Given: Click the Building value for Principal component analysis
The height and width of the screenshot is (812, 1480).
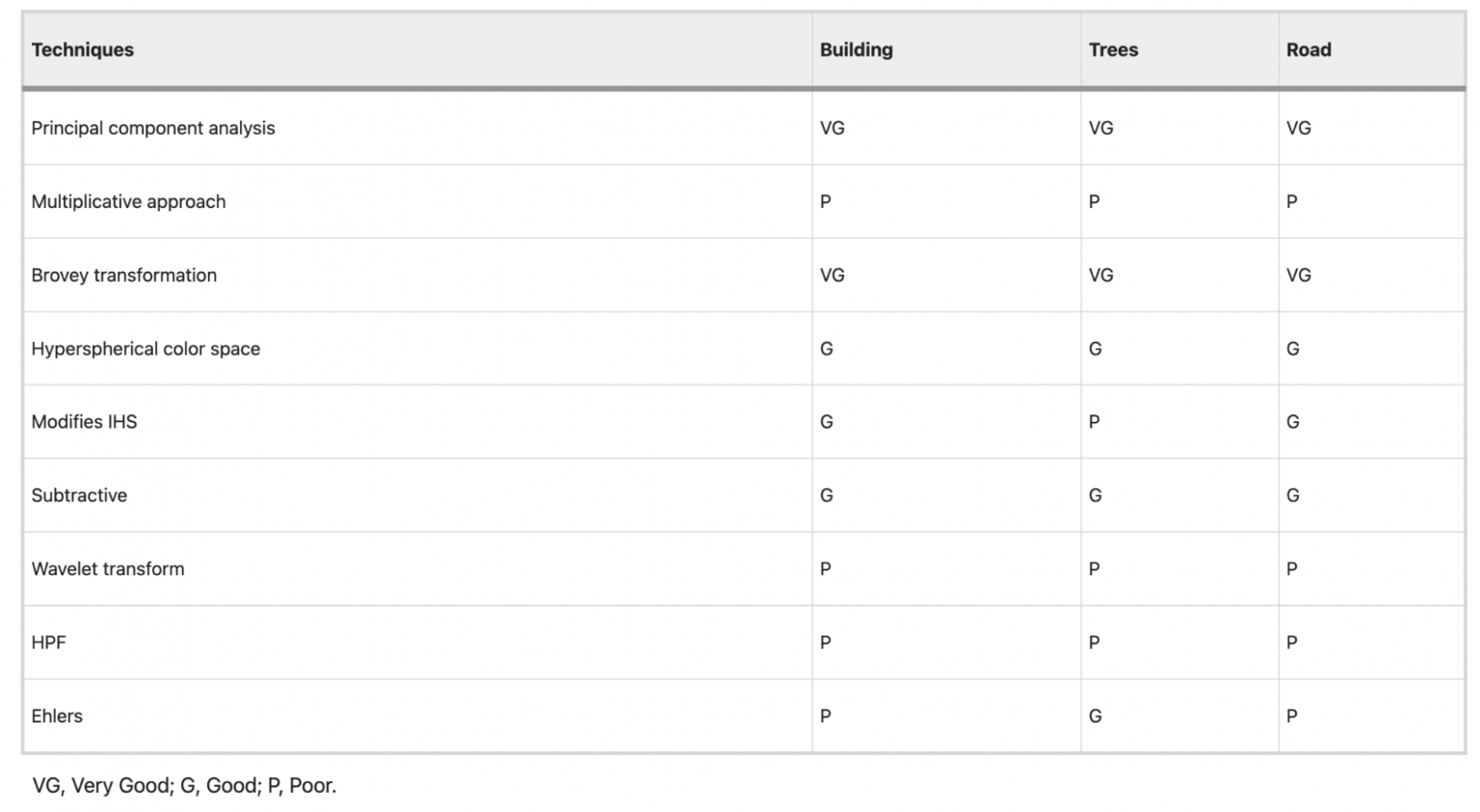Looking at the screenshot, I should pyautogui.click(x=832, y=128).
